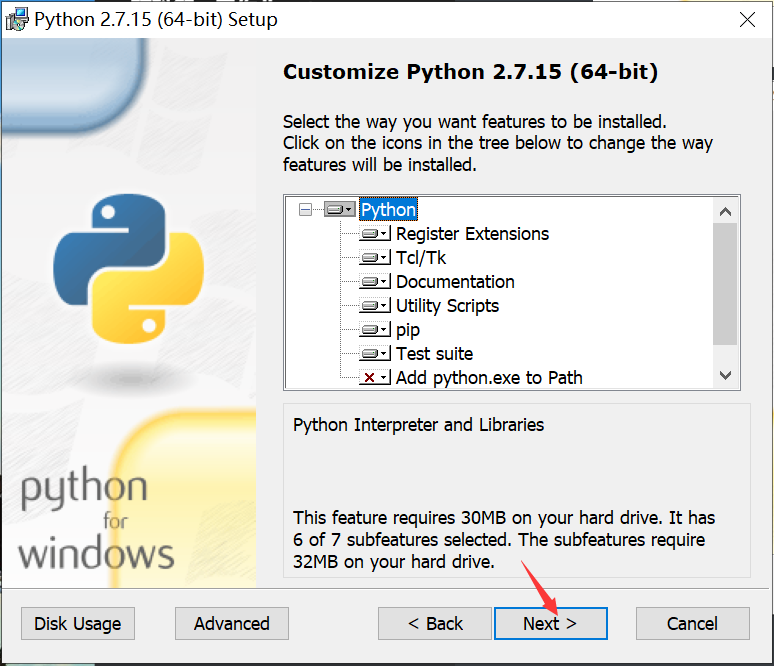Proceed with the Next button
This screenshot has width=774, height=666.
(x=550, y=623)
